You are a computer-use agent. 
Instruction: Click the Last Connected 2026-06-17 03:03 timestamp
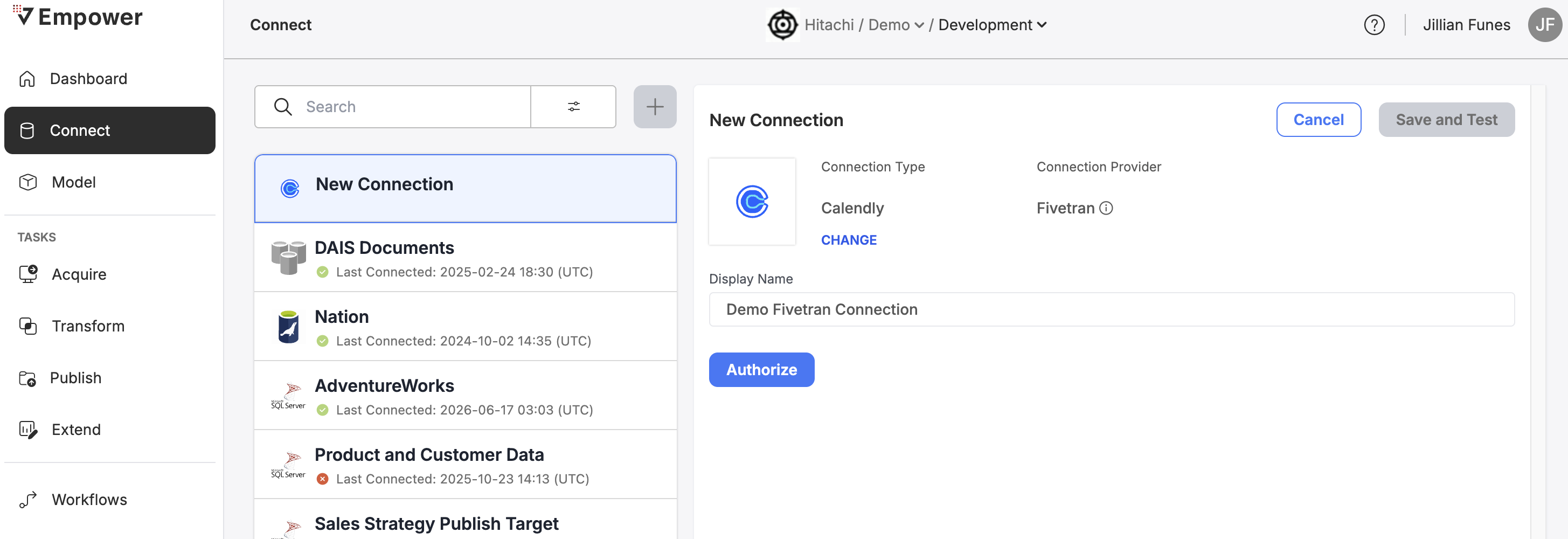[x=464, y=410]
